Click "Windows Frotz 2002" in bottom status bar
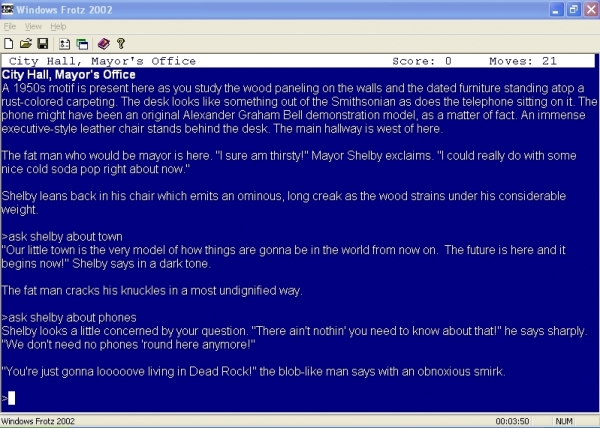The image size is (600, 428). click(x=38, y=421)
